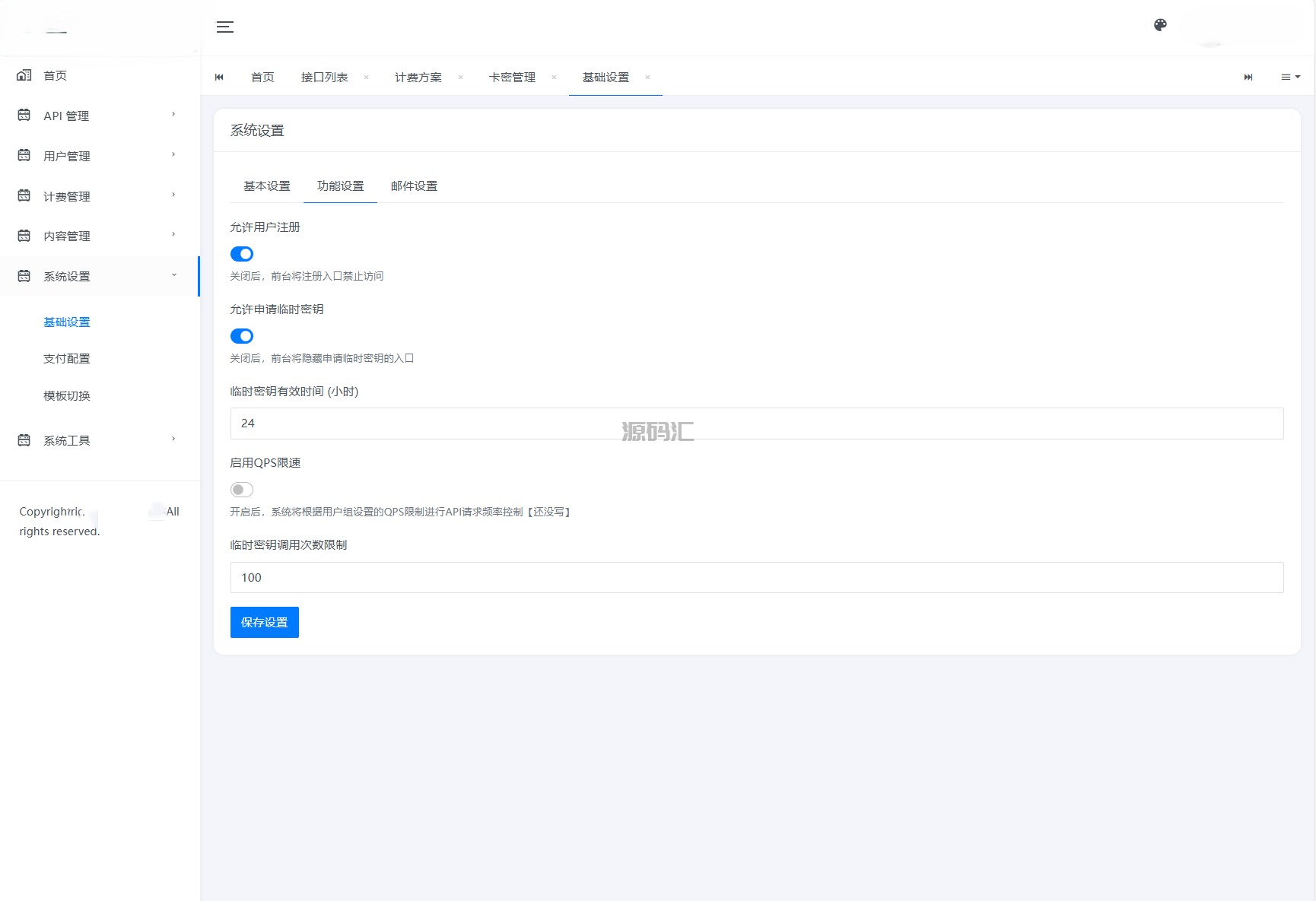Click the 用户管理 sidebar icon
The image size is (1316, 901).
coord(24,155)
